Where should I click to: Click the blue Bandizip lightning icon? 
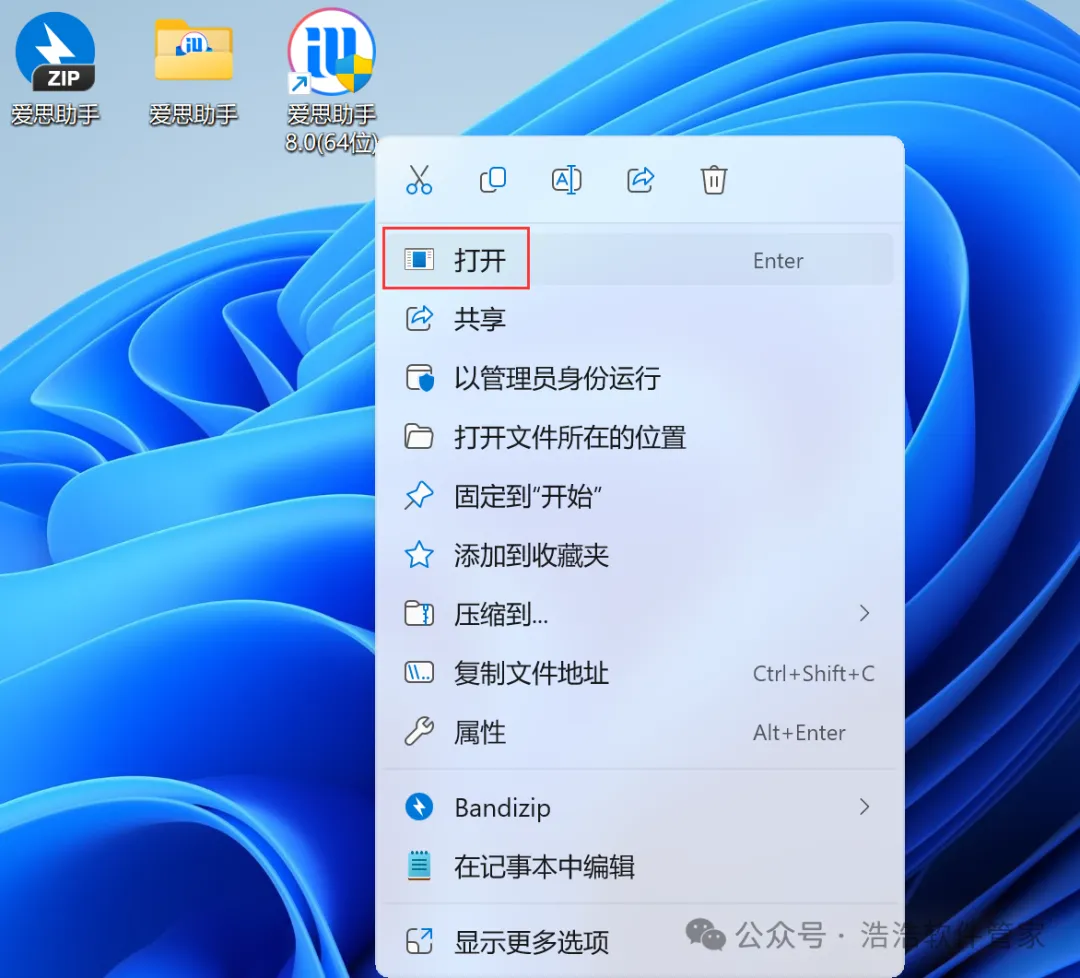[x=419, y=807]
